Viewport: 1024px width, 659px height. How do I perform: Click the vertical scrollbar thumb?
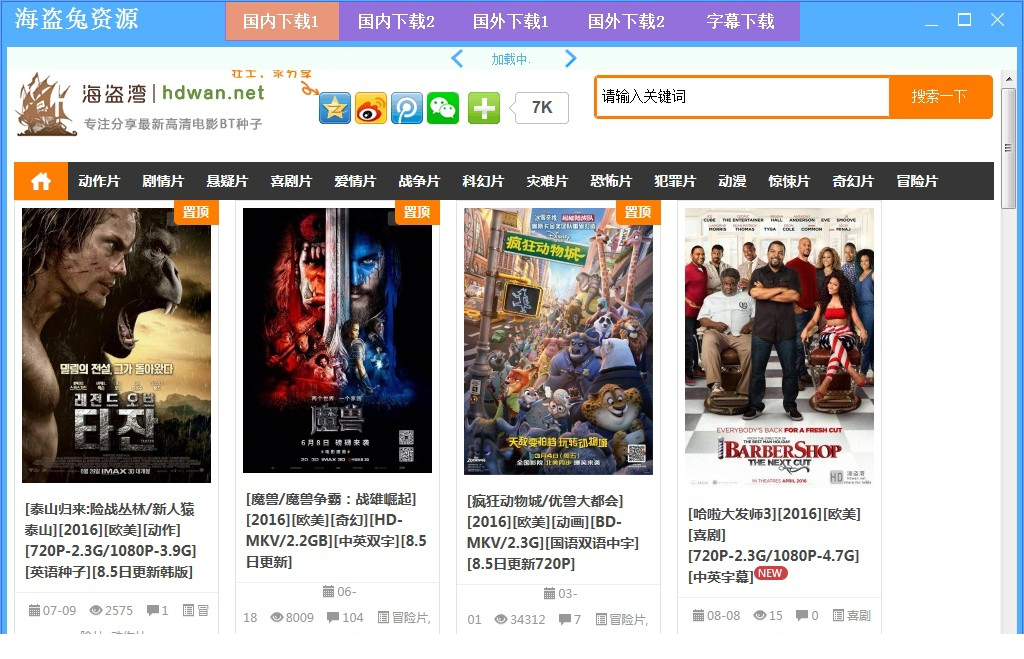pos(1009,148)
